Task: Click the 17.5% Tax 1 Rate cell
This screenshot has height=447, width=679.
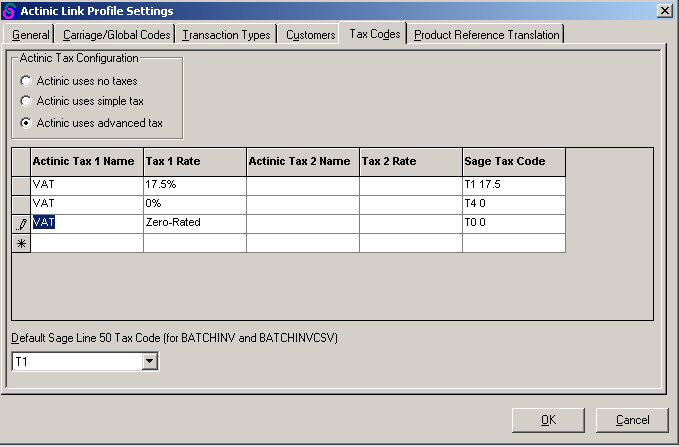Action: 195,185
